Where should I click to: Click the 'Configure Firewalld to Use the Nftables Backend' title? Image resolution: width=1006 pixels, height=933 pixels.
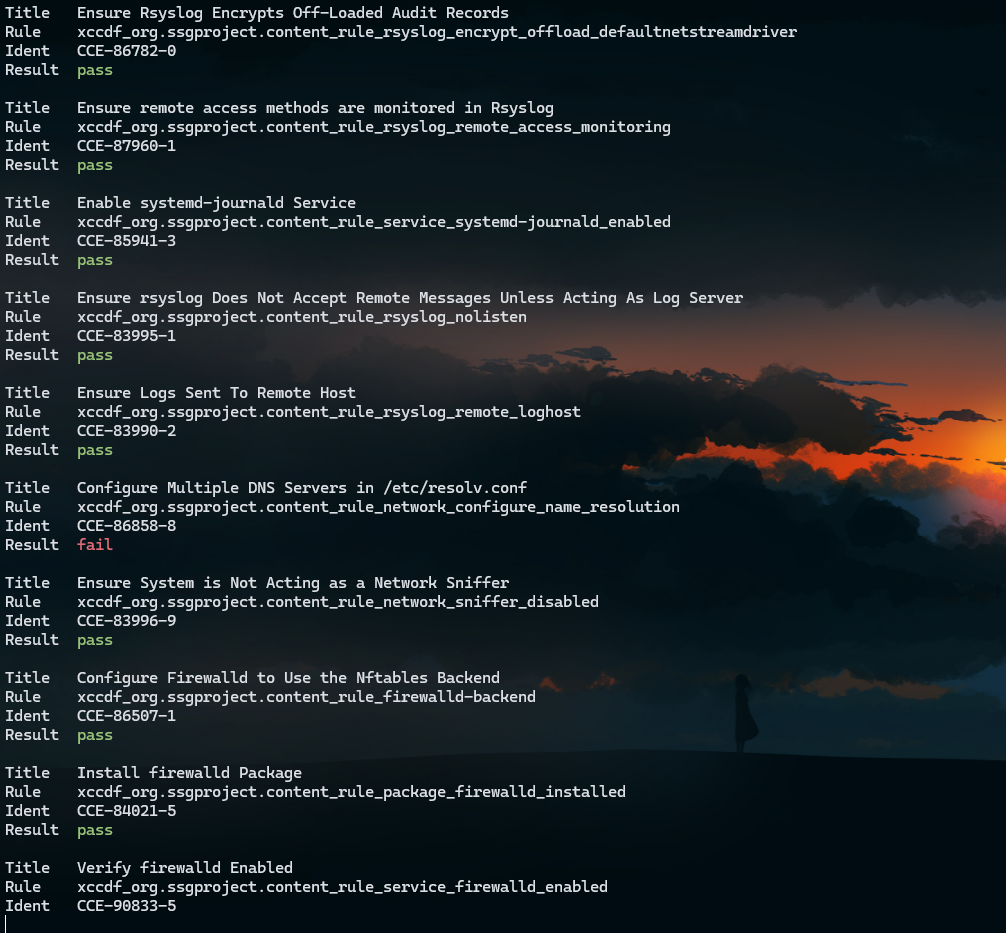pyautogui.click(x=288, y=678)
